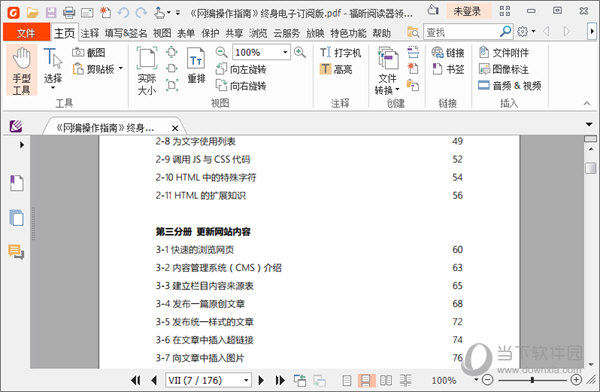Viewport: 600px width, 392px height.
Task: Close the 《网编操作指南》 document tab
Action: click(175, 128)
